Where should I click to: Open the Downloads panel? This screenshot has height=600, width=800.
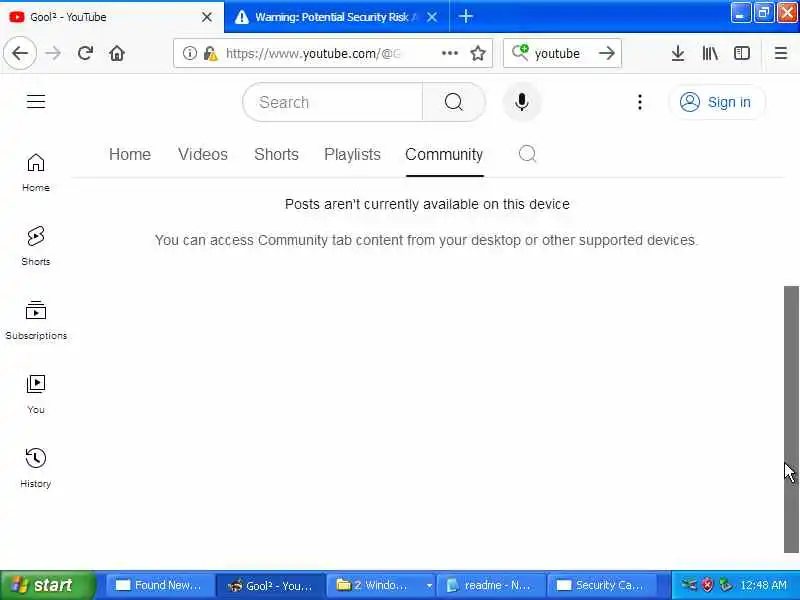tap(678, 53)
